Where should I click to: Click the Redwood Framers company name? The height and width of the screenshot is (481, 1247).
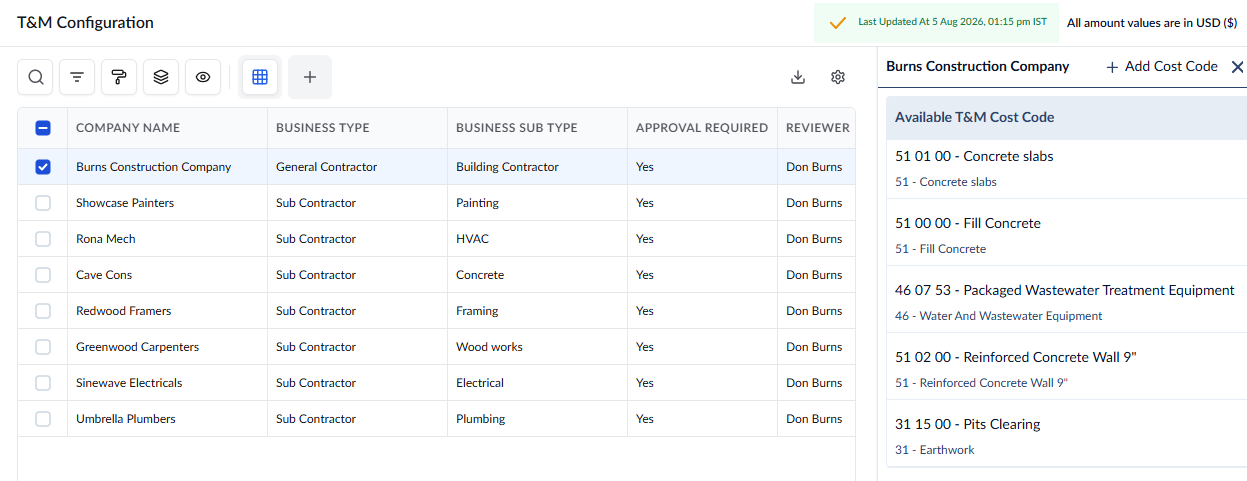pos(124,311)
